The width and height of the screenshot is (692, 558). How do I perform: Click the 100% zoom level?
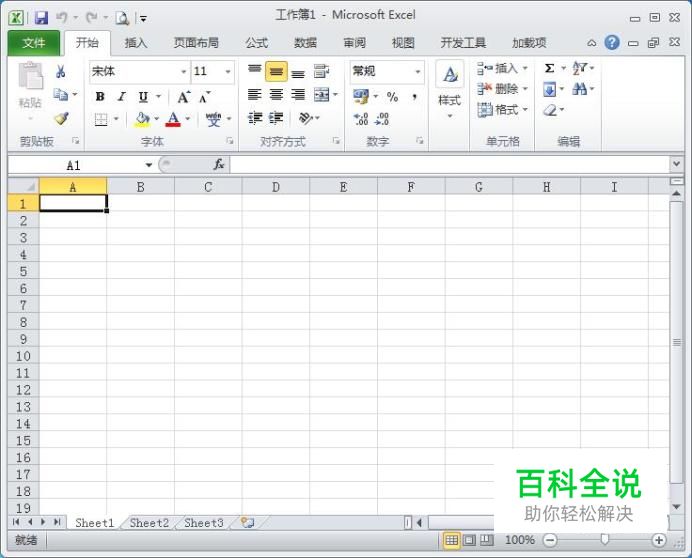tap(520, 540)
